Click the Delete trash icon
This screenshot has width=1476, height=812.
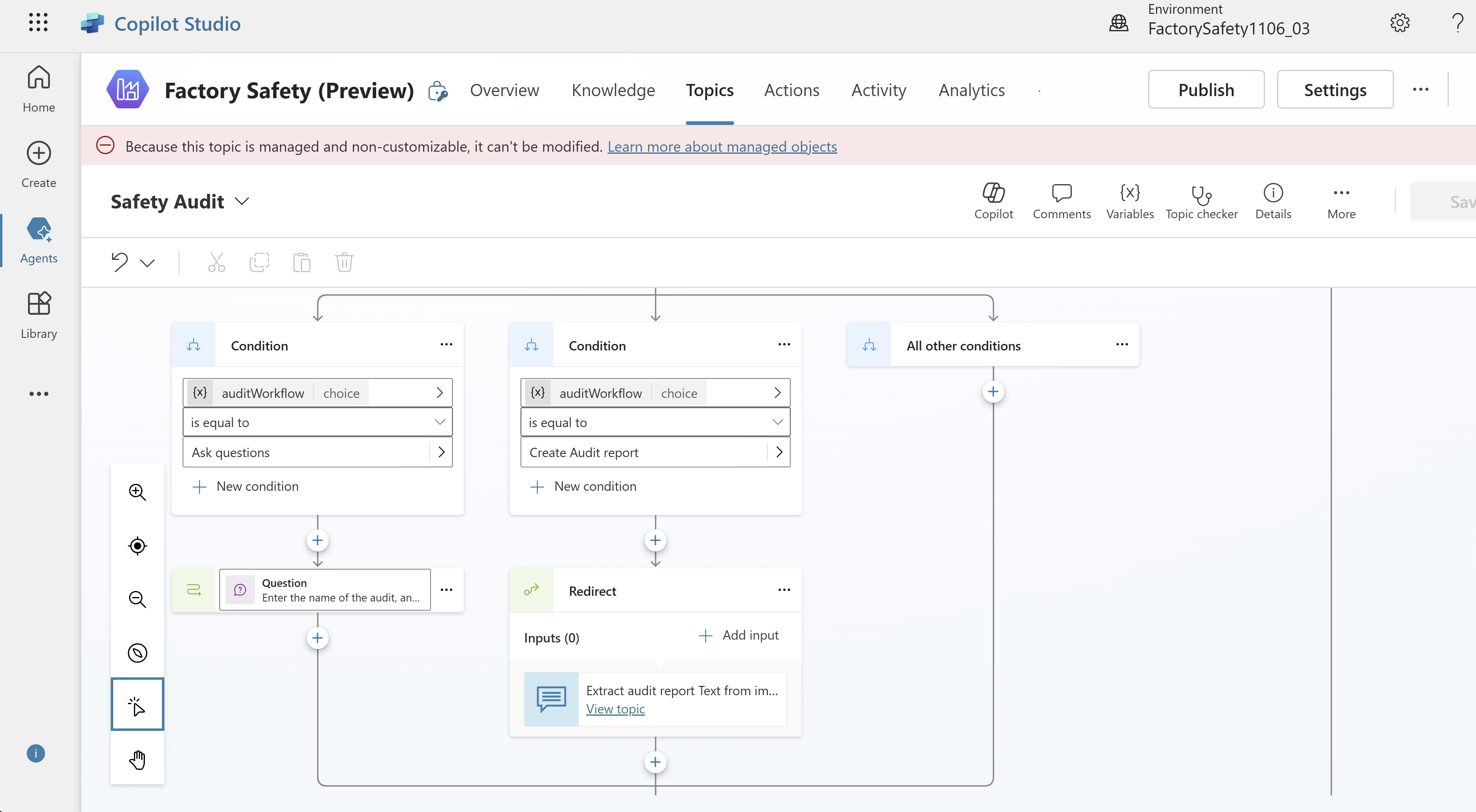pos(345,262)
